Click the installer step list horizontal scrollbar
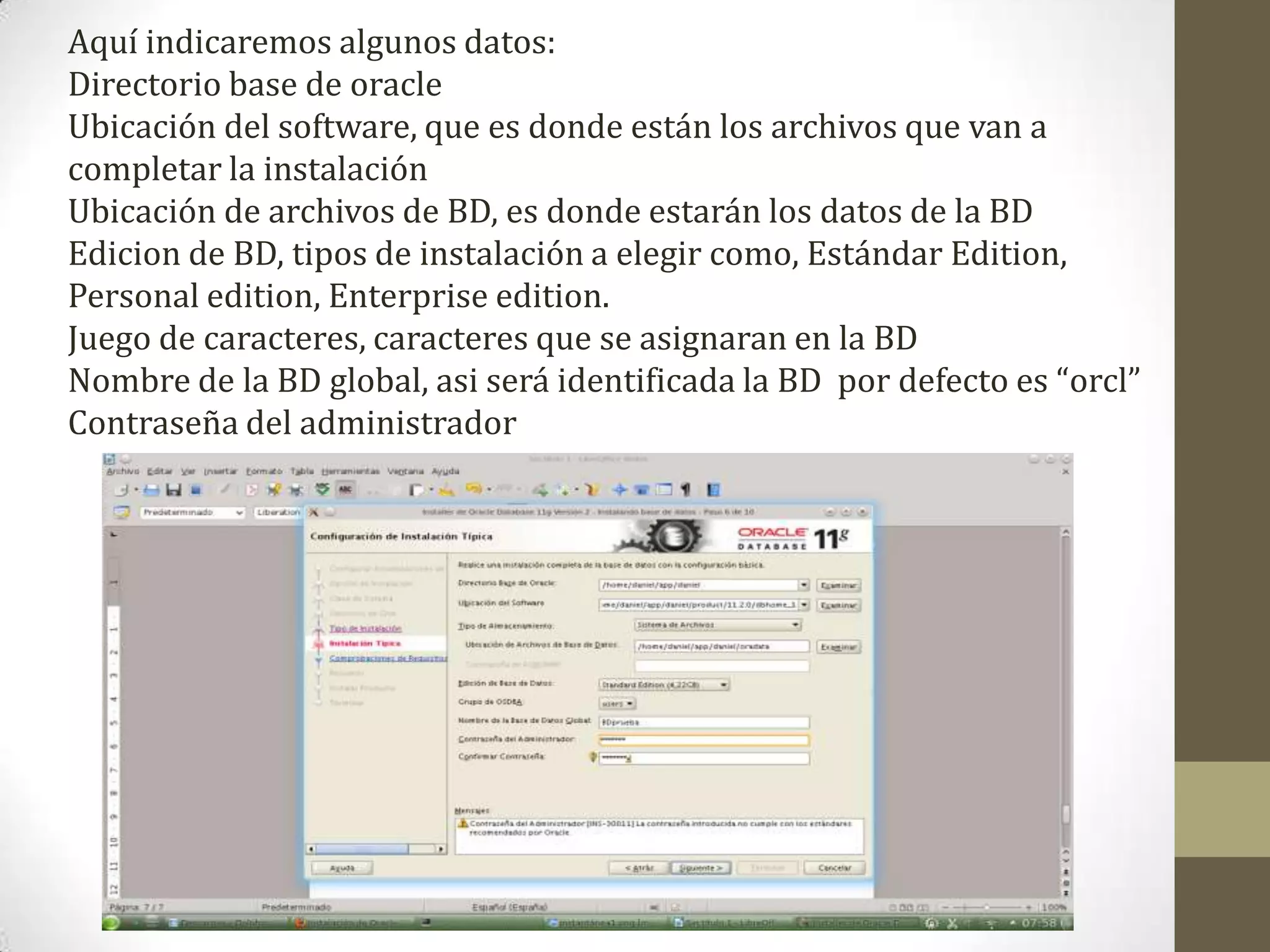 click(377, 849)
